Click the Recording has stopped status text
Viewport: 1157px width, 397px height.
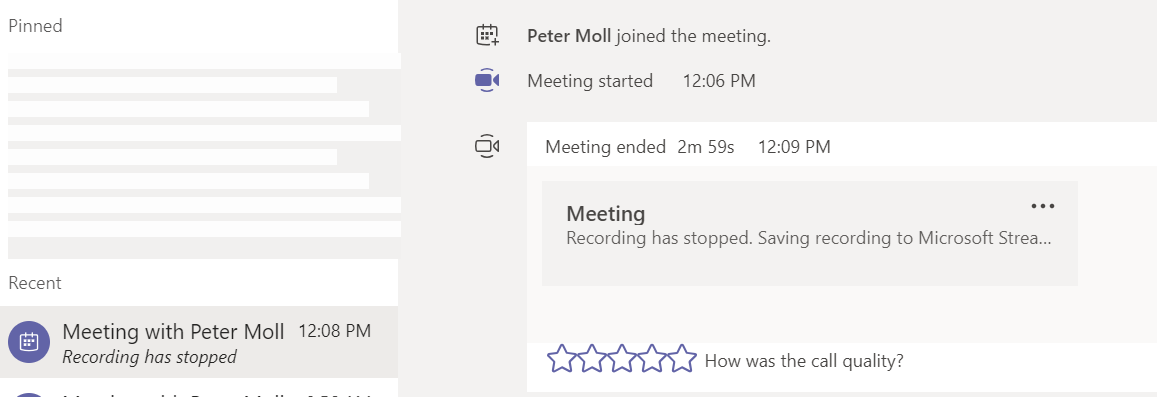pyautogui.click(x=149, y=357)
